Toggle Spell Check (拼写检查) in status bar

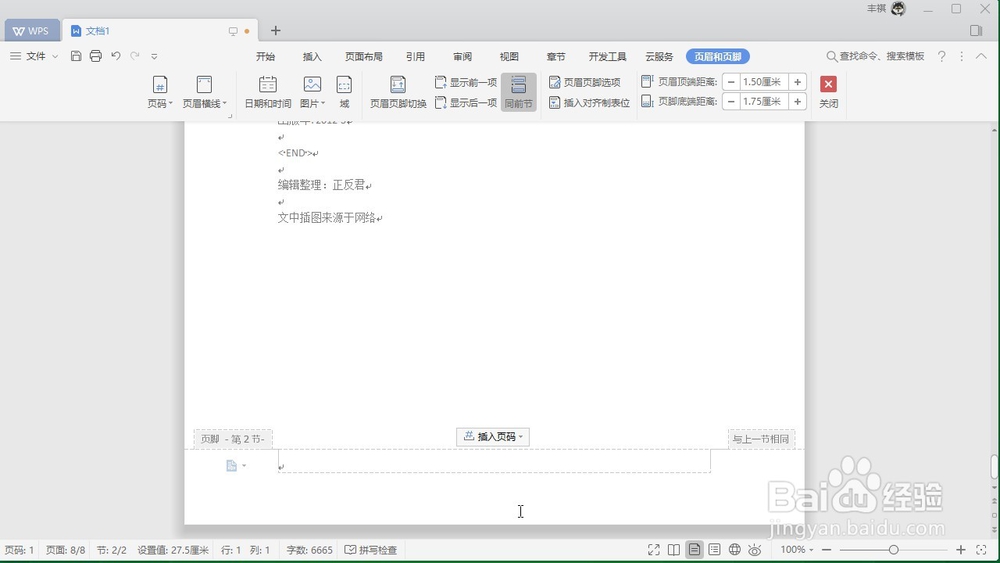click(x=371, y=550)
